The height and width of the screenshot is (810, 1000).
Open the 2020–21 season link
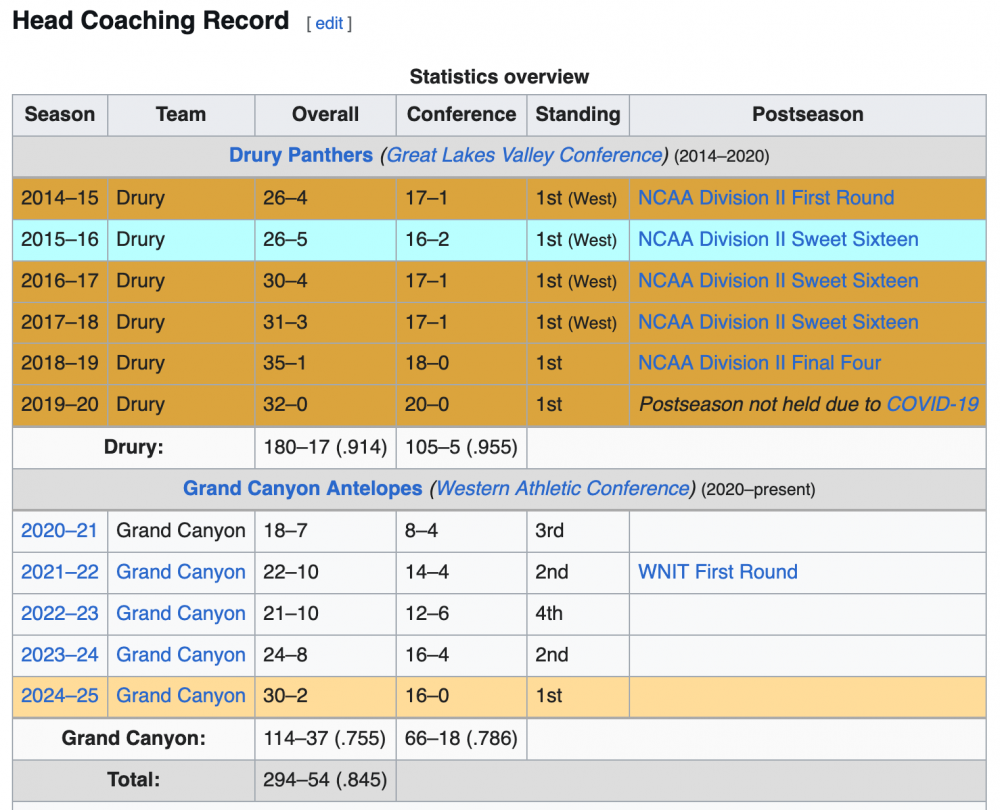(x=60, y=531)
